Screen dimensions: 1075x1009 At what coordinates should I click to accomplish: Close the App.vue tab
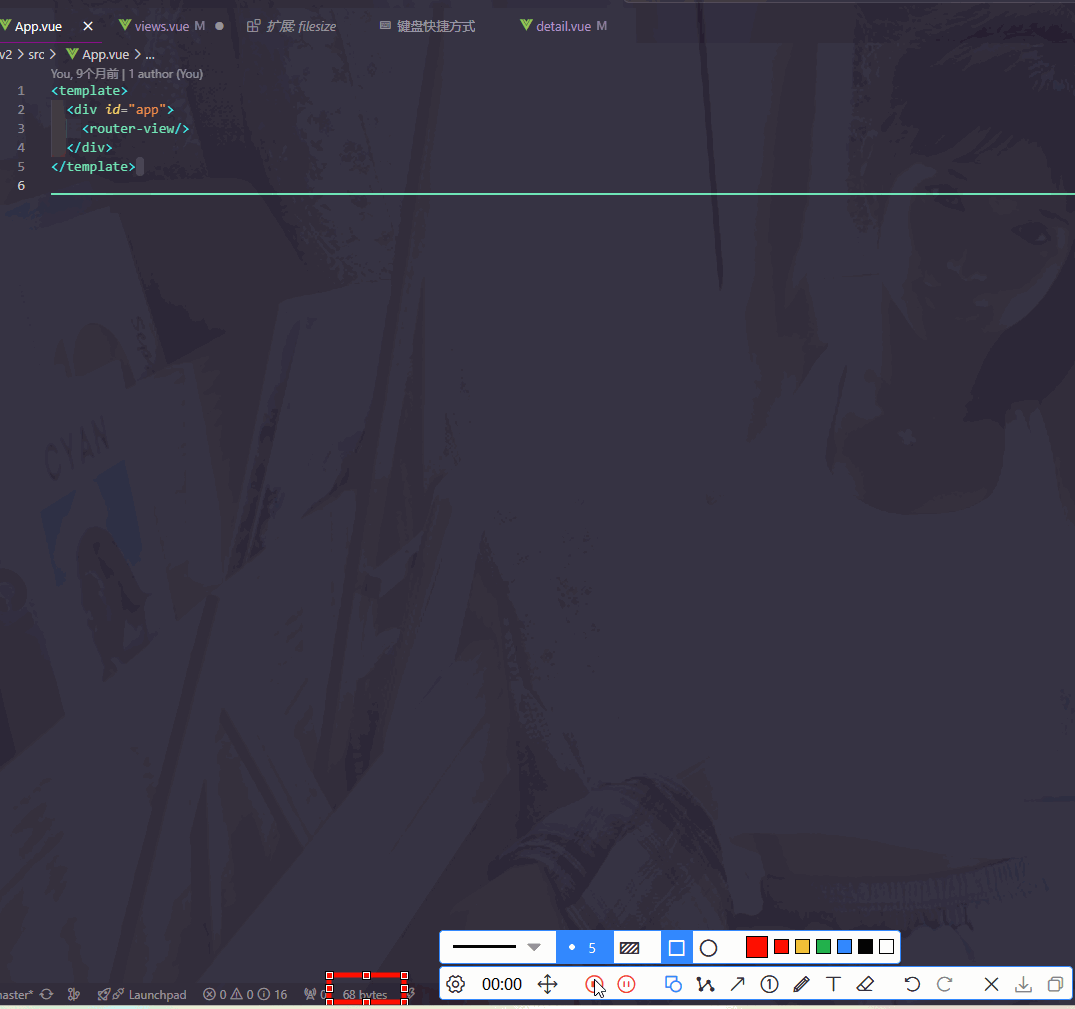click(88, 26)
